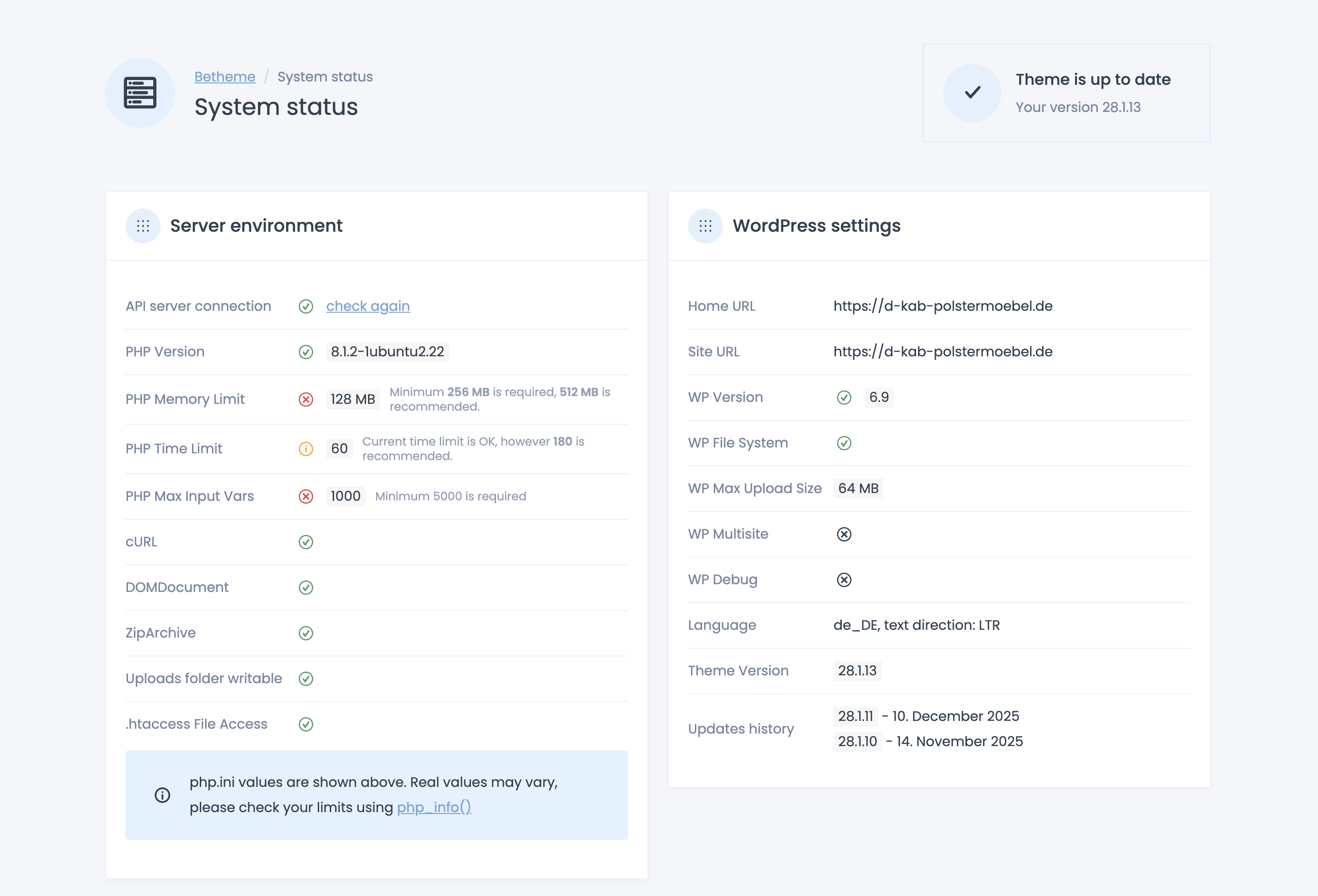Click the WP File System check icon
The height and width of the screenshot is (896, 1318).
coord(844,443)
